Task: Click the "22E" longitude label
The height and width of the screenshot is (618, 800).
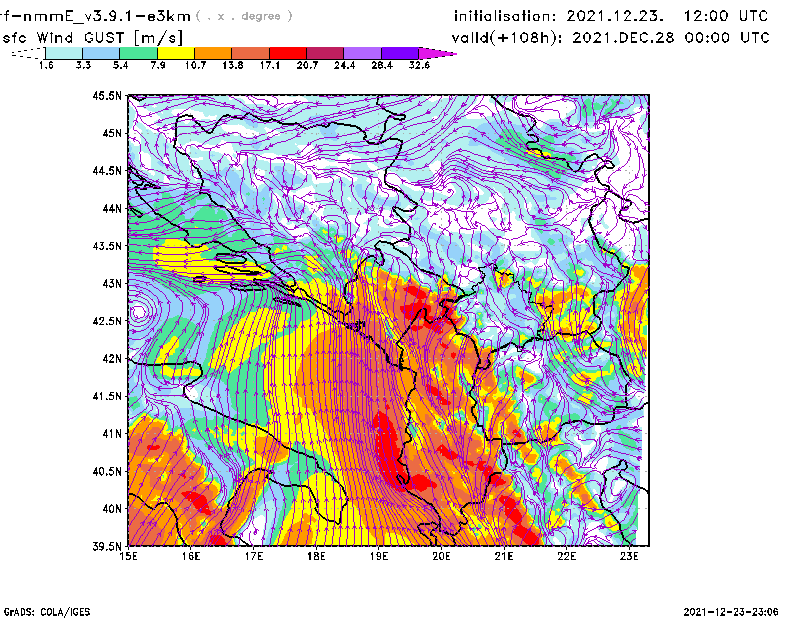Action: pos(567,556)
